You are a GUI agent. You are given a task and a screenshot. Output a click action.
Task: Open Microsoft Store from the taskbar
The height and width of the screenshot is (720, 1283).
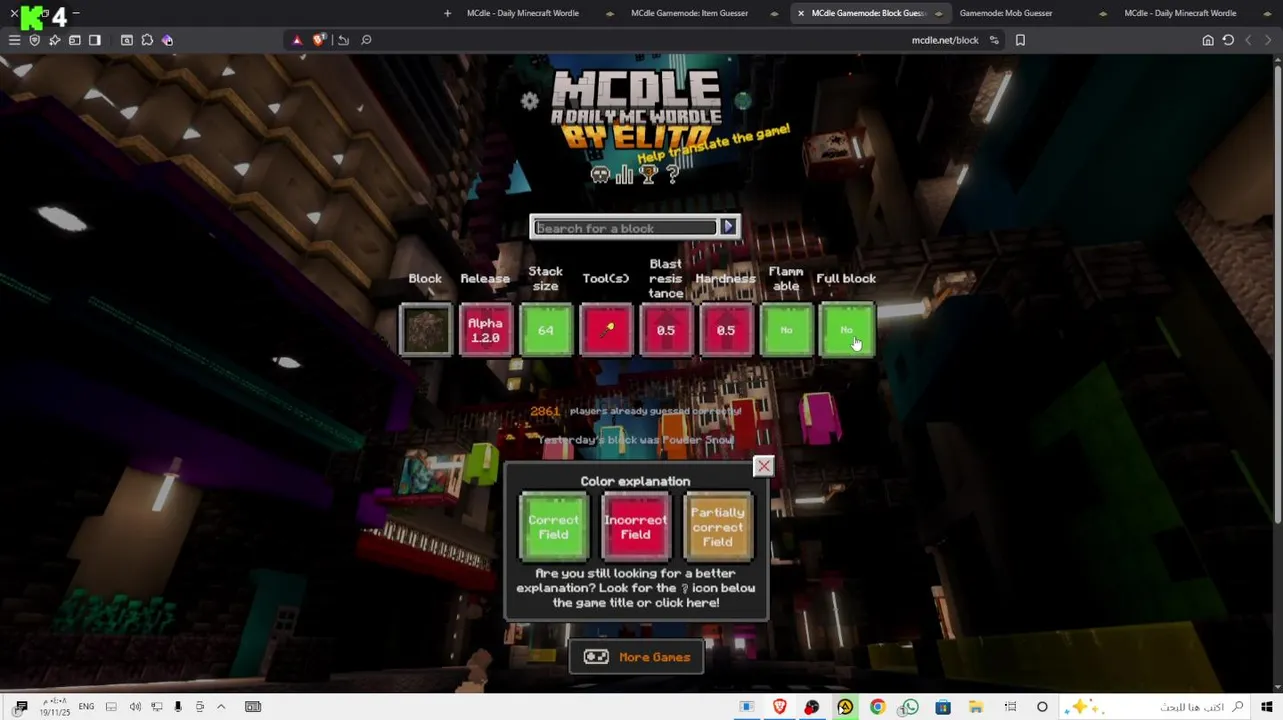pos(942,707)
